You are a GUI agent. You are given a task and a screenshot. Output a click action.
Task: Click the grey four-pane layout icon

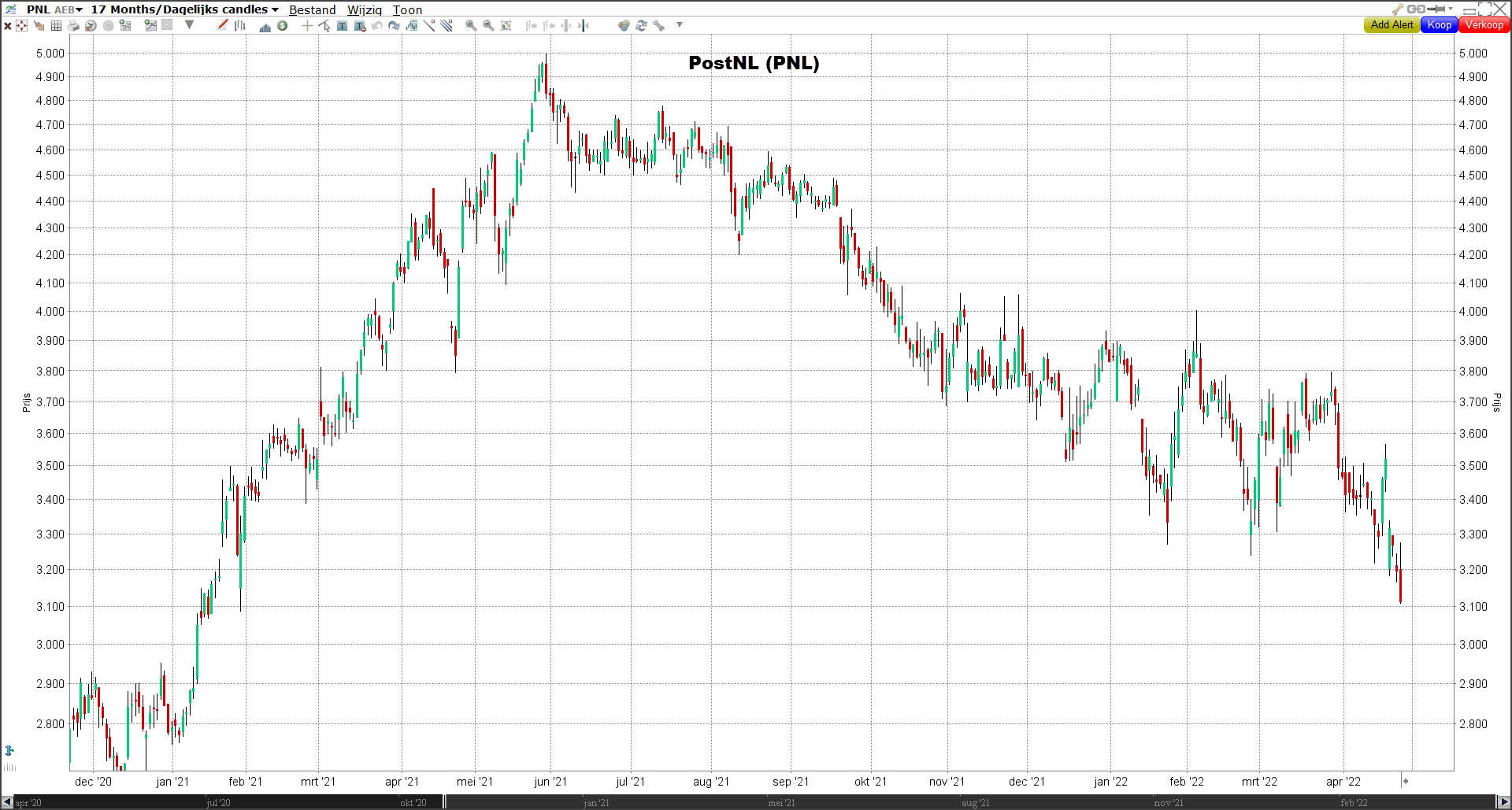tap(167, 24)
